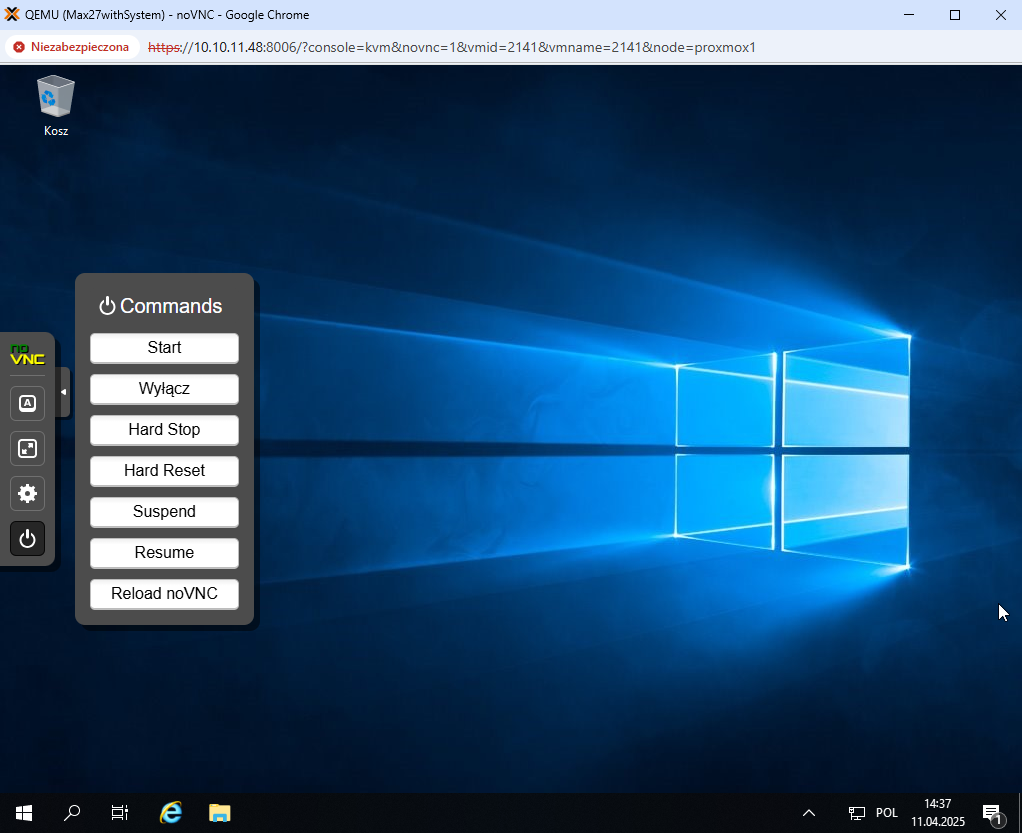Open noVNC settings gear
The width and height of the screenshot is (1022, 833).
coord(27,493)
